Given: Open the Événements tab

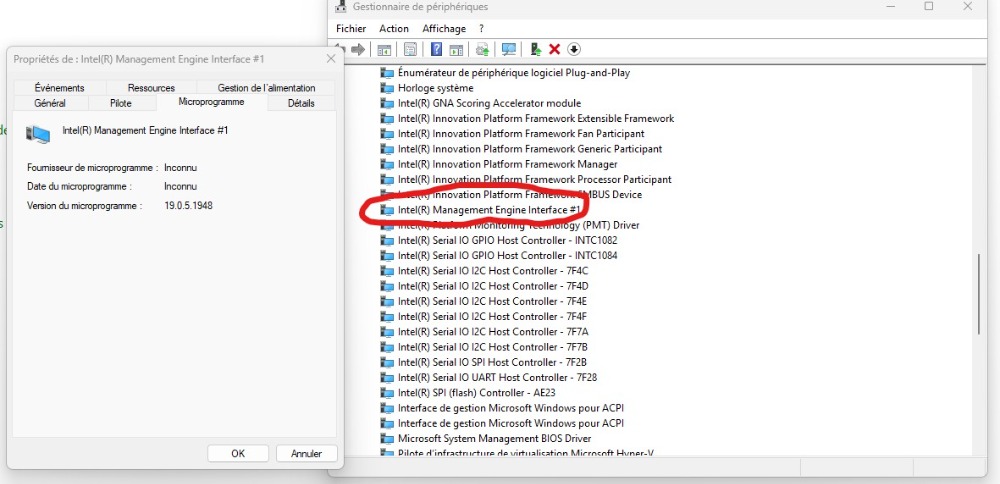Looking at the screenshot, I should click(x=59, y=88).
